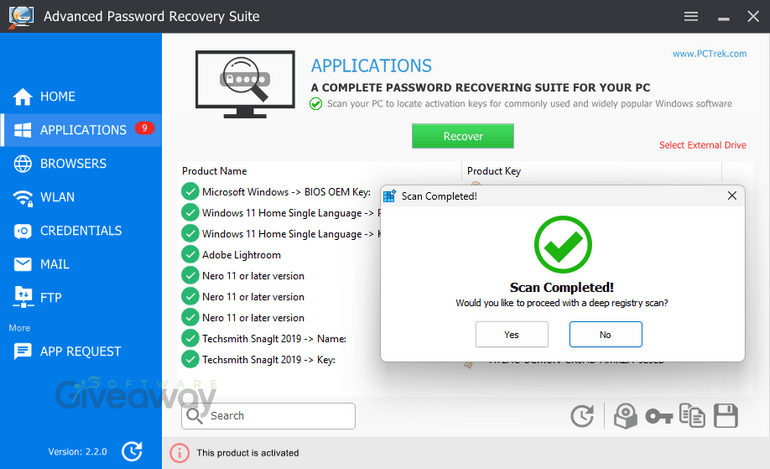Click the Version: 2.2.0 label
Image resolution: width=770 pixels, height=469 pixels.
pyautogui.click(x=77, y=452)
